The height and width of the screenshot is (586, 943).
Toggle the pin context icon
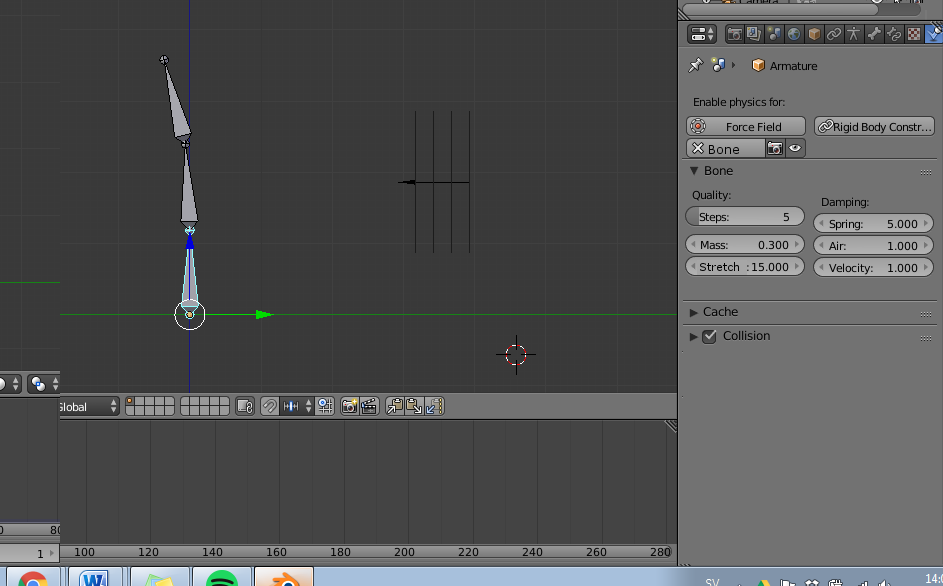pyautogui.click(x=696, y=65)
